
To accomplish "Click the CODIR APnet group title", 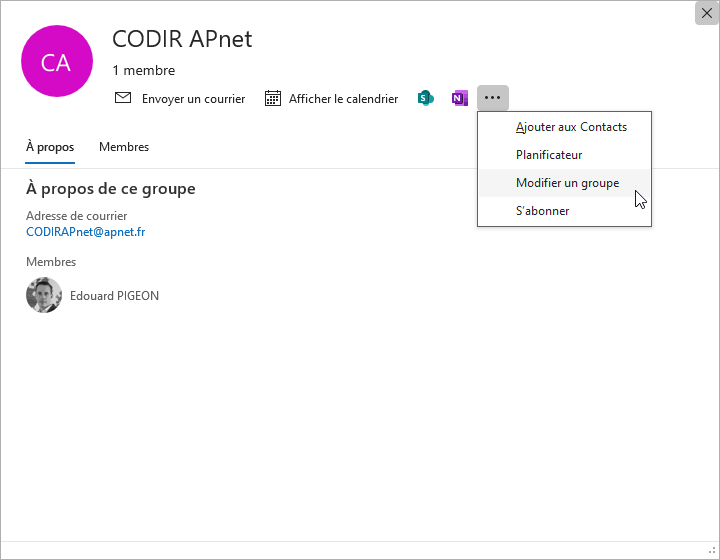I will pyautogui.click(x=182, y=39).
